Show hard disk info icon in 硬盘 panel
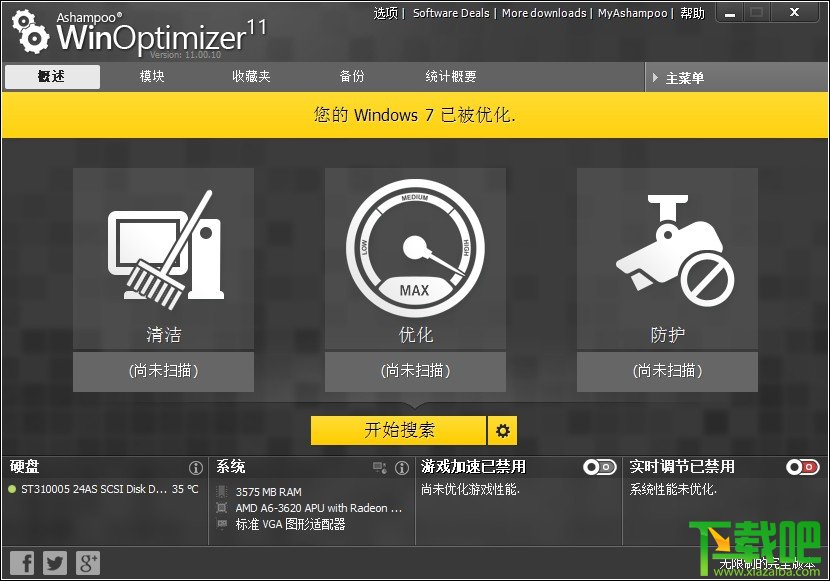 196,468
